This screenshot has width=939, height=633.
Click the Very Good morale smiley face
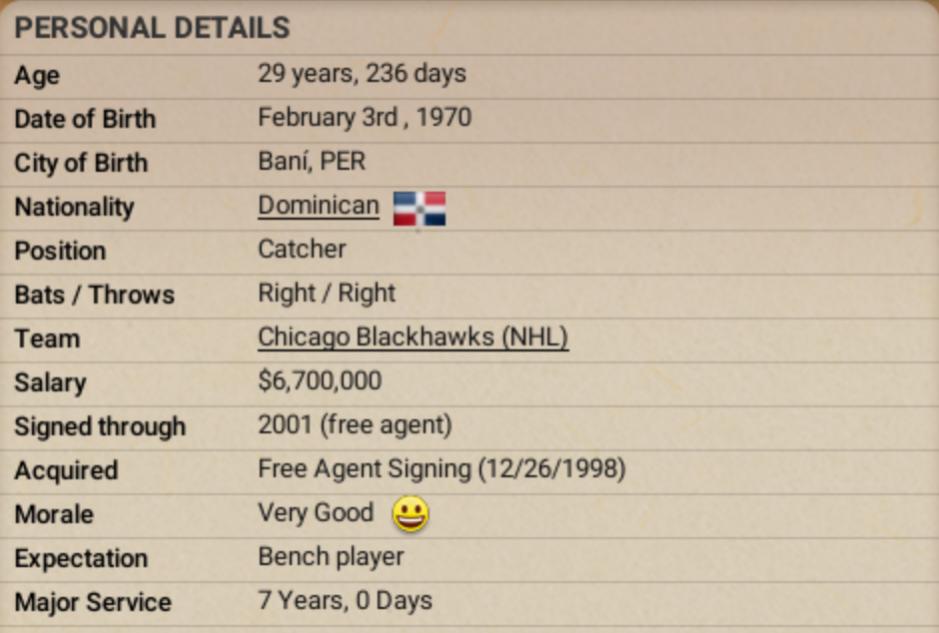click(409, 515)
